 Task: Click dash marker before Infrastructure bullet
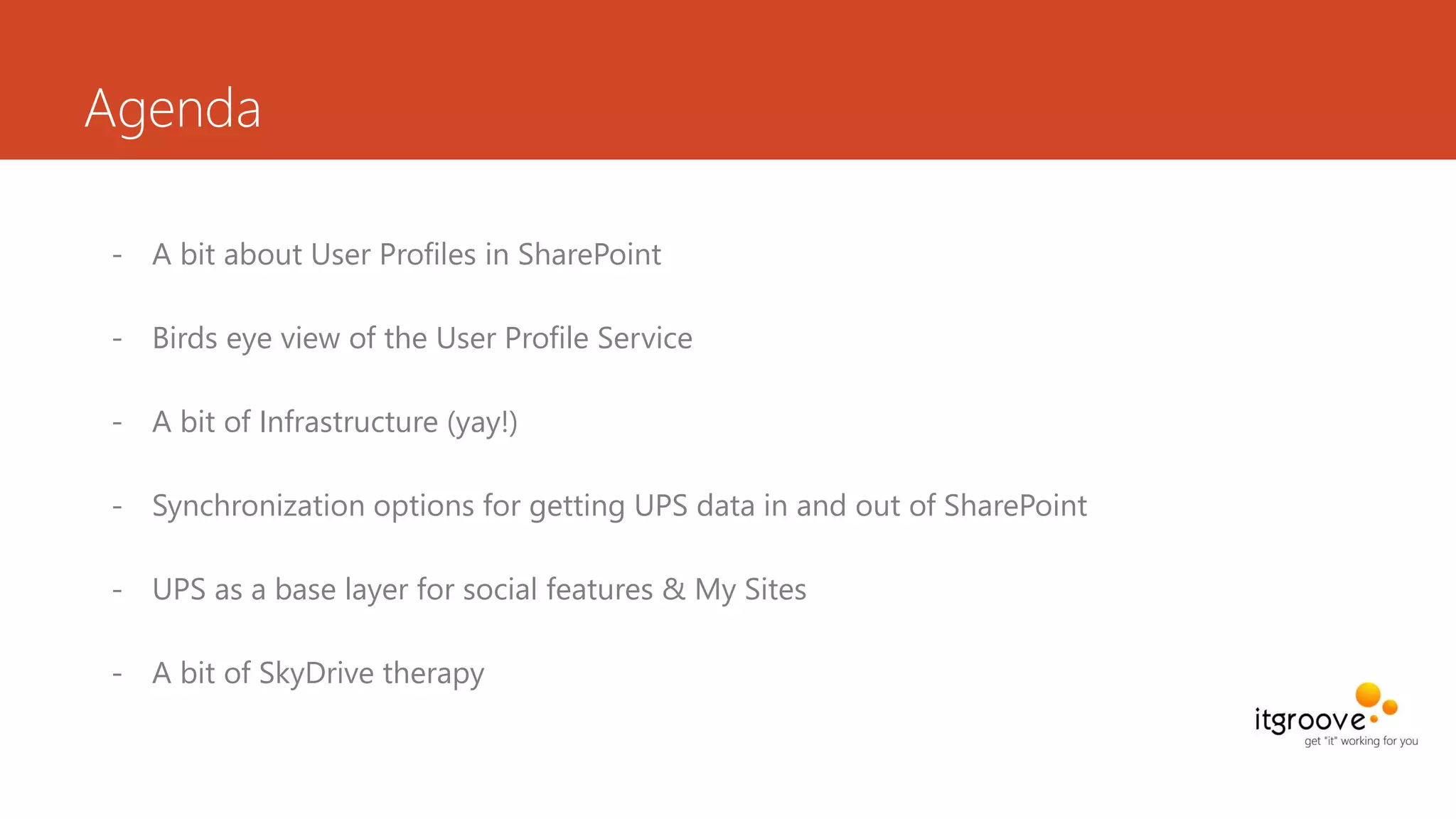[117, 423]
